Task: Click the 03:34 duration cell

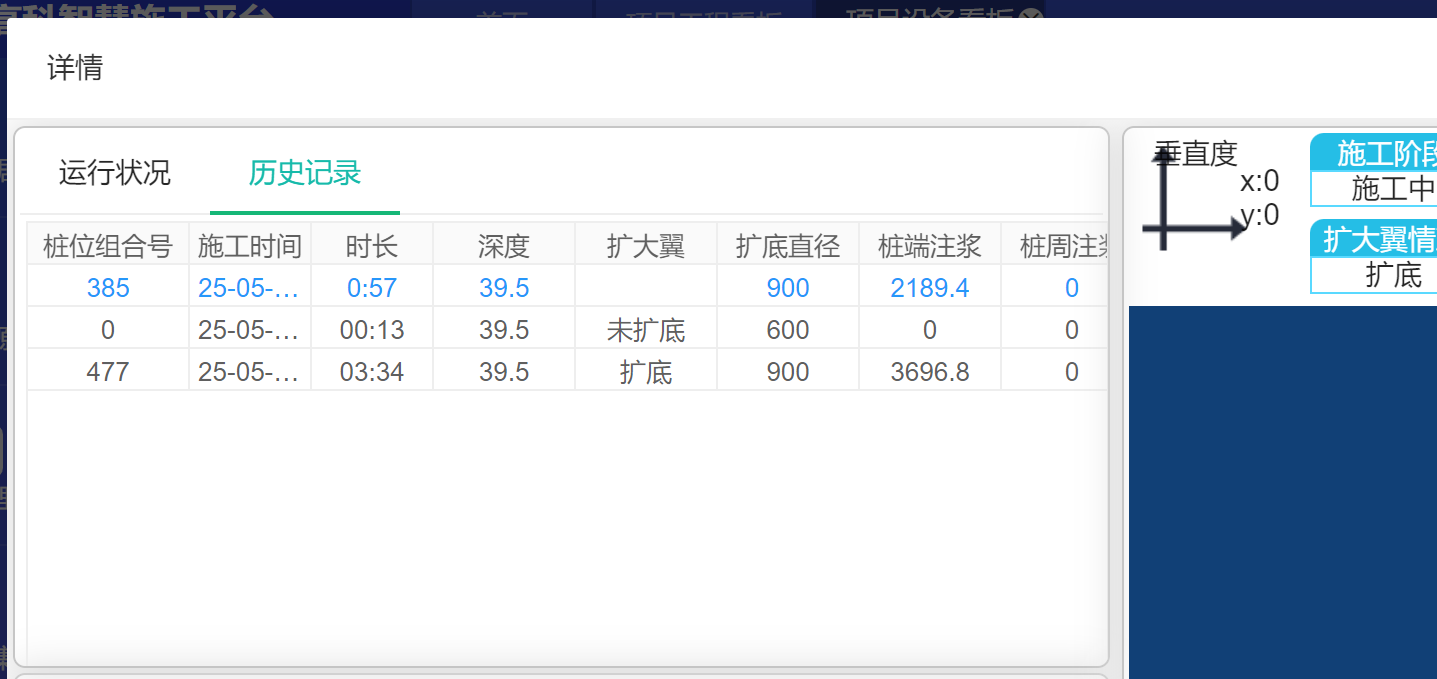Action: pyautogui.click(x=372, y=372)
